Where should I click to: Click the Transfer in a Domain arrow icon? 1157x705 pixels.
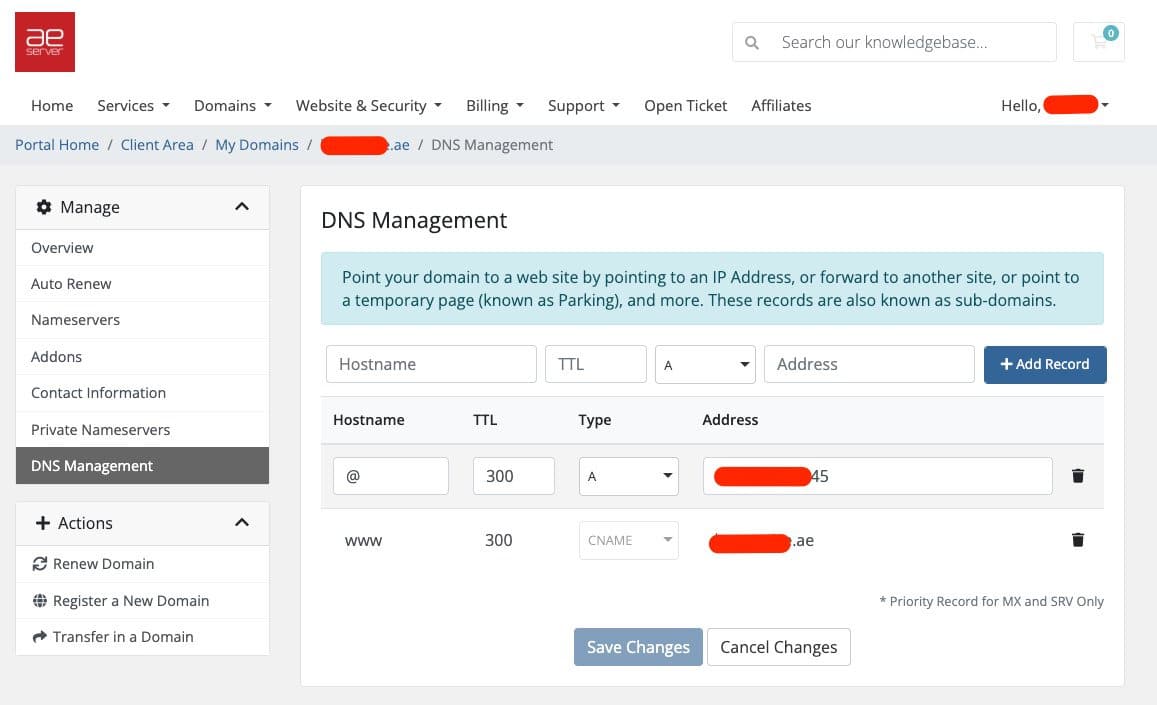click(40, 636)
